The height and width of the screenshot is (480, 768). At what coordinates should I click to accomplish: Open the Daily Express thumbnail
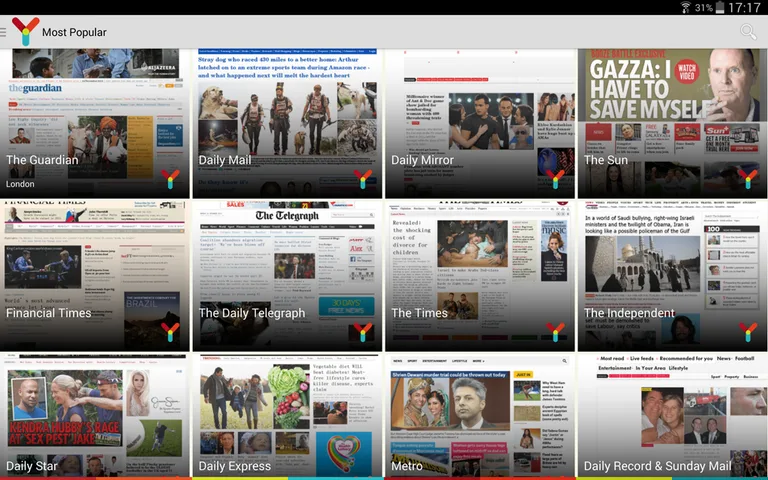click(287, 415)
